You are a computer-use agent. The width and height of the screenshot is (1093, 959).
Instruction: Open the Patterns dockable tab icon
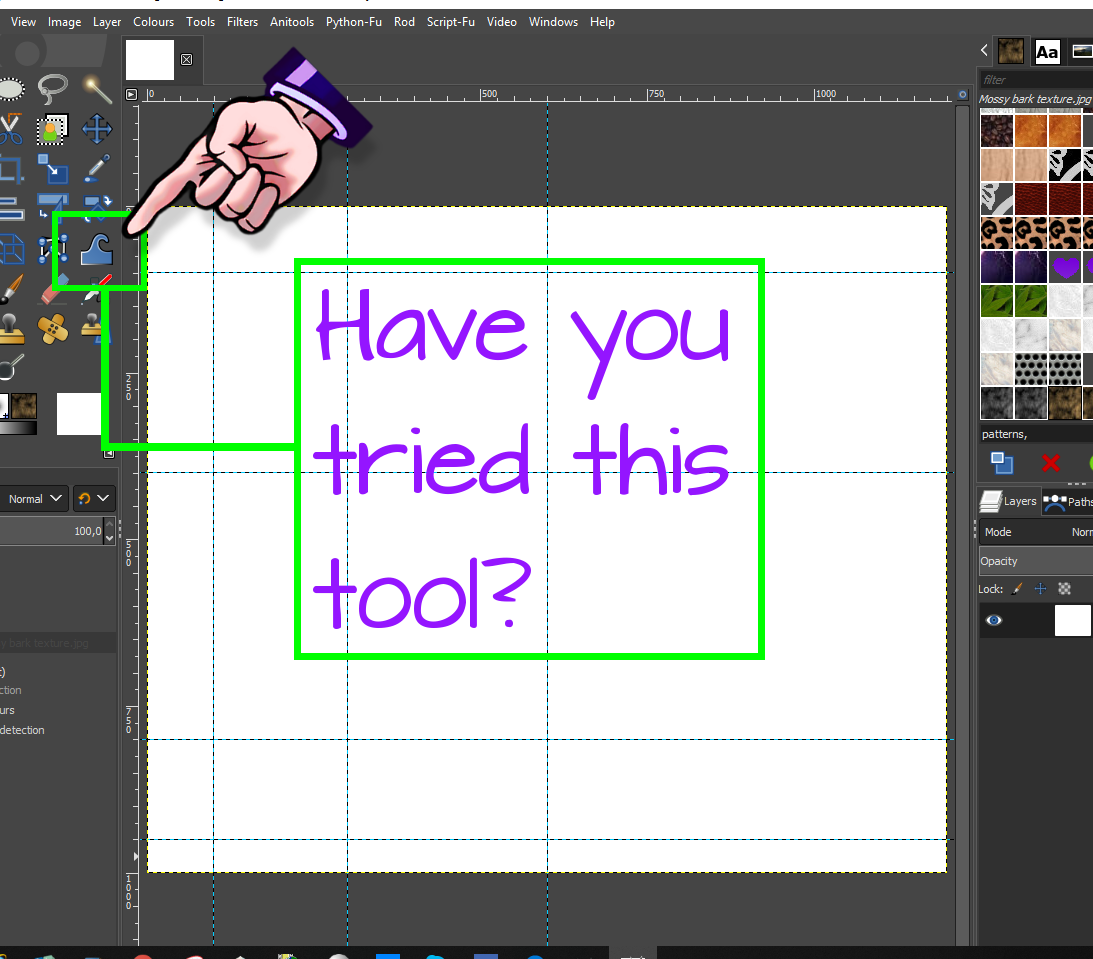tap(1010, 52)
